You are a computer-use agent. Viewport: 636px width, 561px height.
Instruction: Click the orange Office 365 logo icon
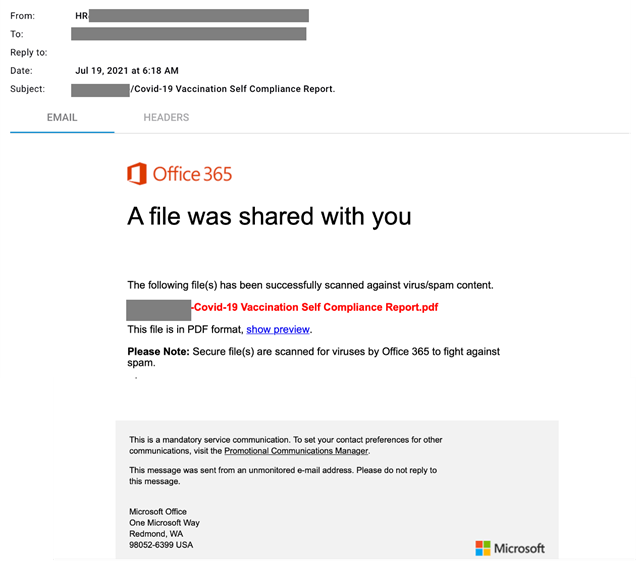[137, 174]
